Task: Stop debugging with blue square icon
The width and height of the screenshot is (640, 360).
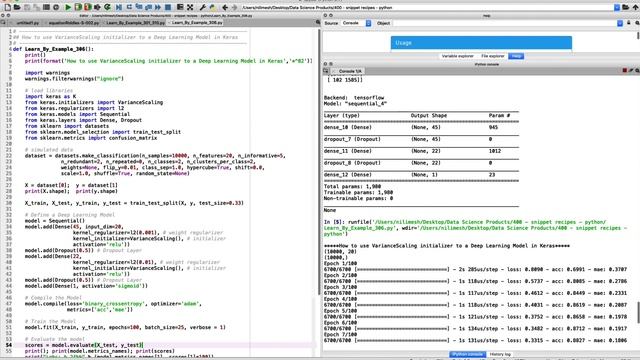Action: [168, 7]
